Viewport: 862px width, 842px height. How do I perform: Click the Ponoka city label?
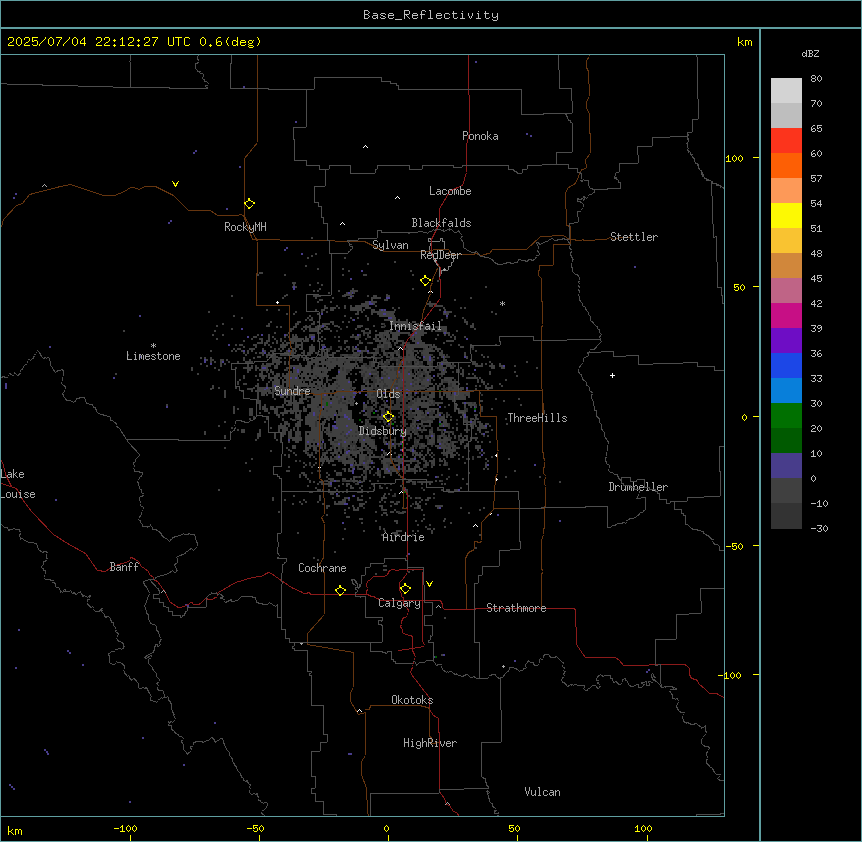click(x=480, y=136)
